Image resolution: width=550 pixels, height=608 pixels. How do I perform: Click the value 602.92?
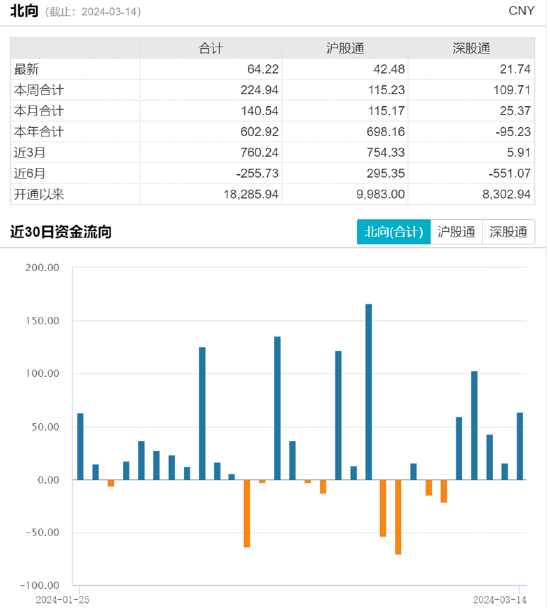pyautogui.click(x=259, y=132)
